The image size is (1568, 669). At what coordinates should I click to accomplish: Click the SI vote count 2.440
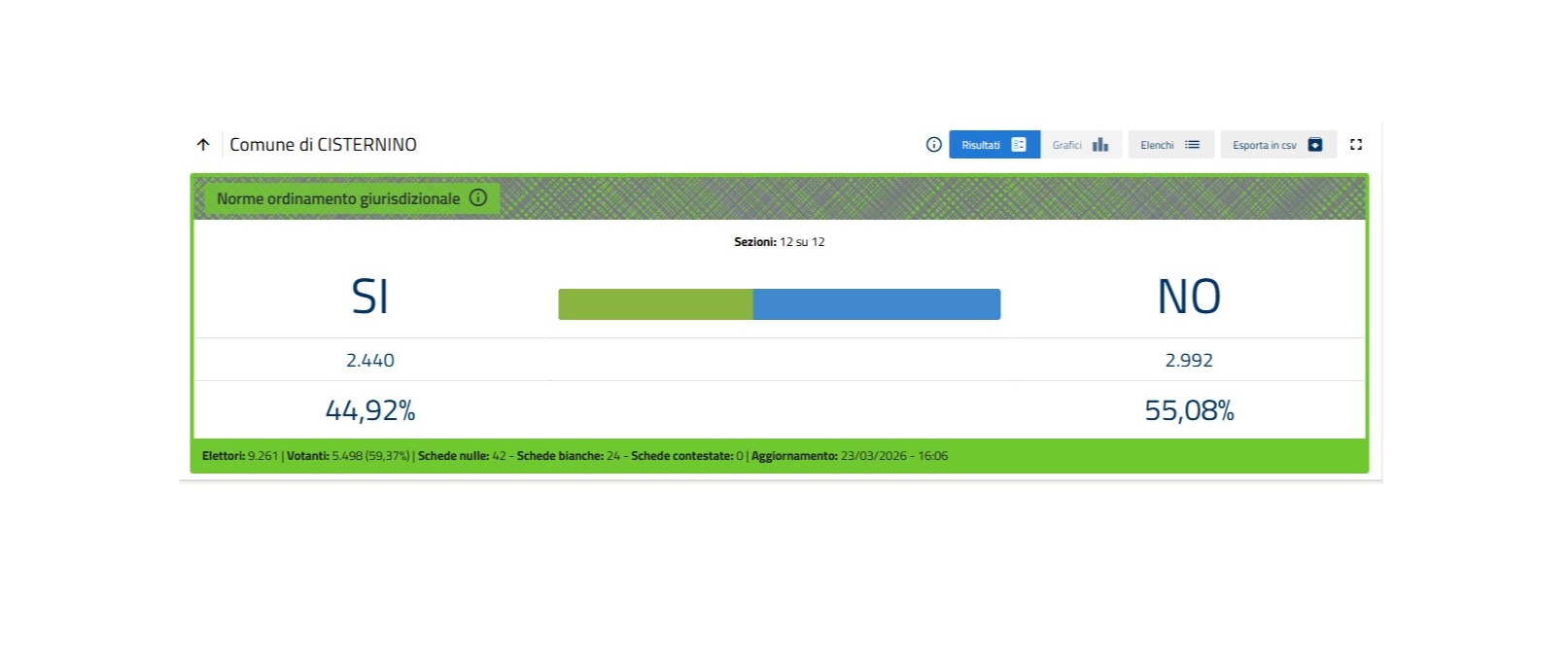[370, 361]
